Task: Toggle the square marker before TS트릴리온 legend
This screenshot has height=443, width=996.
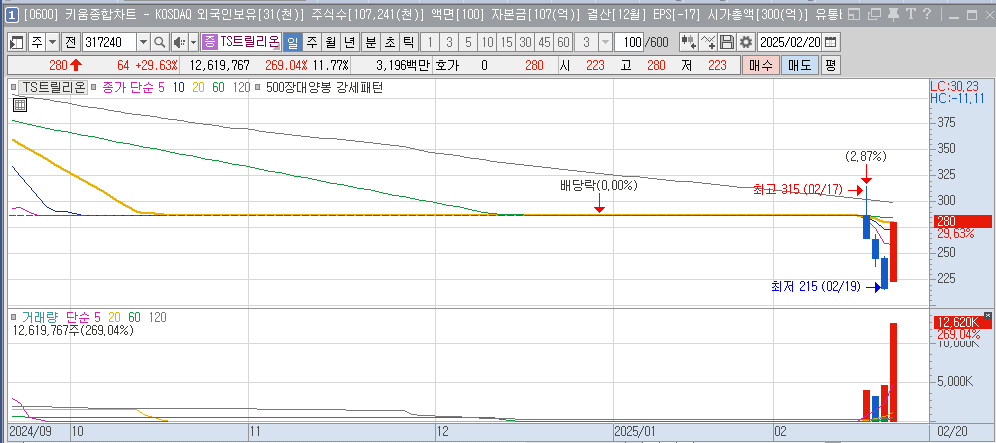Action: [14, 88]
